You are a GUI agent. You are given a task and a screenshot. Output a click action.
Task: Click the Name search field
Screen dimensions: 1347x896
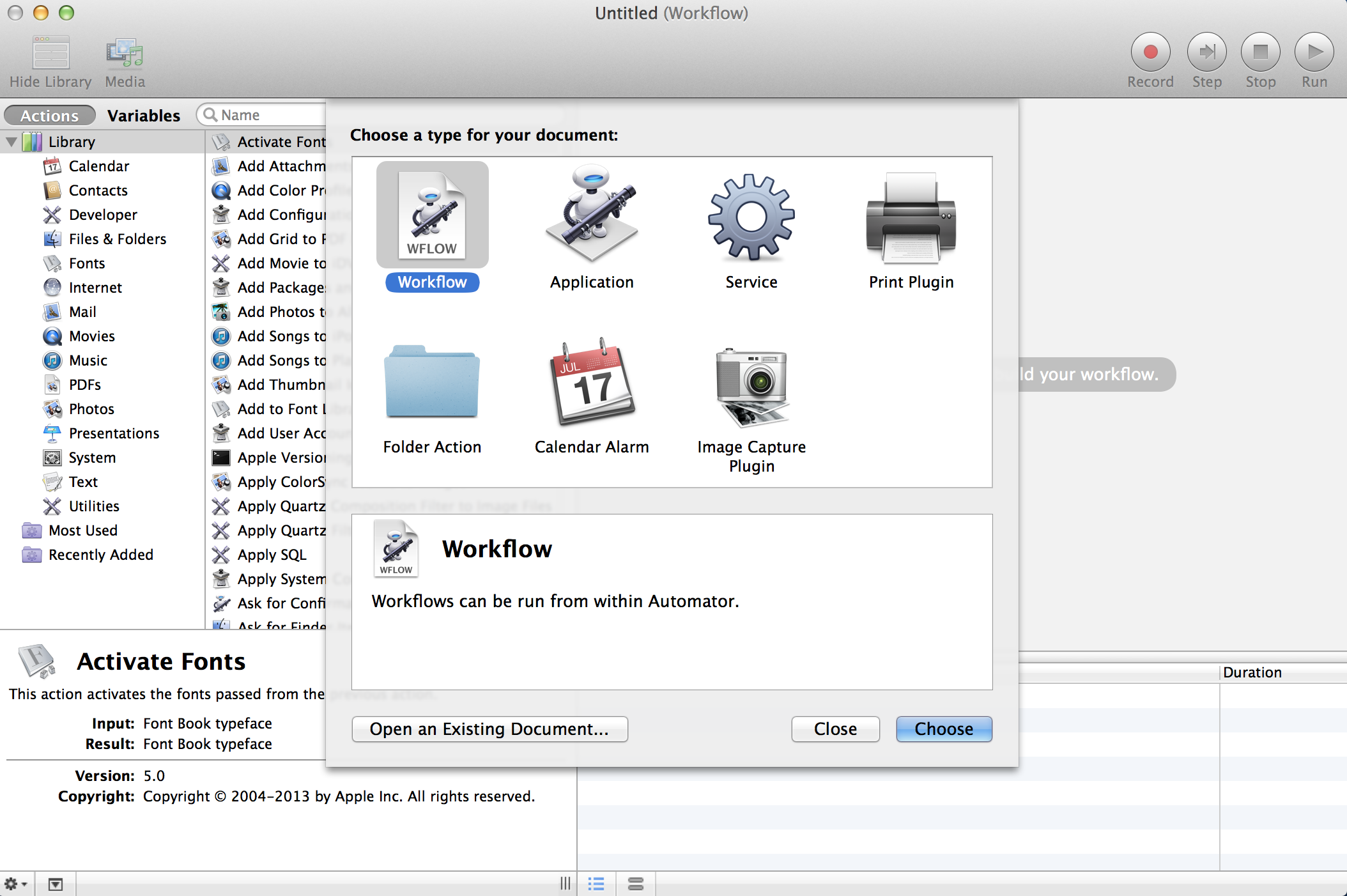(x=262, y=115)
